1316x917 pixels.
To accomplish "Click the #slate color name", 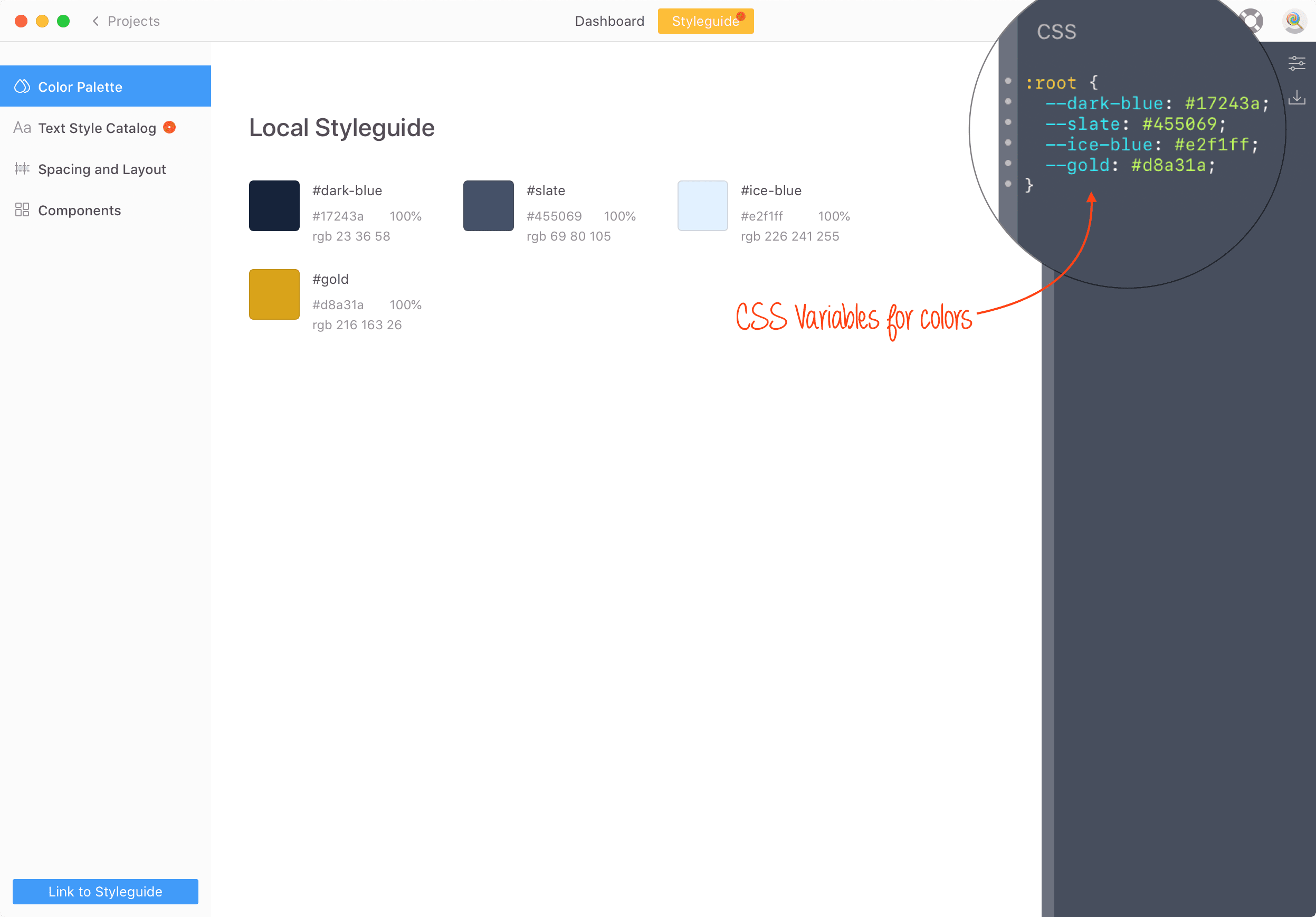I will pyautogui.click(x=546, y=191).
